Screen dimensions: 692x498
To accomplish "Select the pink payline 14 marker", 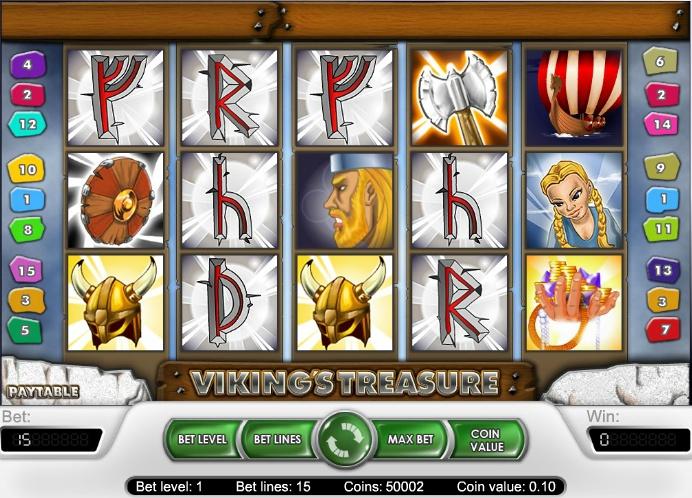I will (x=661, y=124).
